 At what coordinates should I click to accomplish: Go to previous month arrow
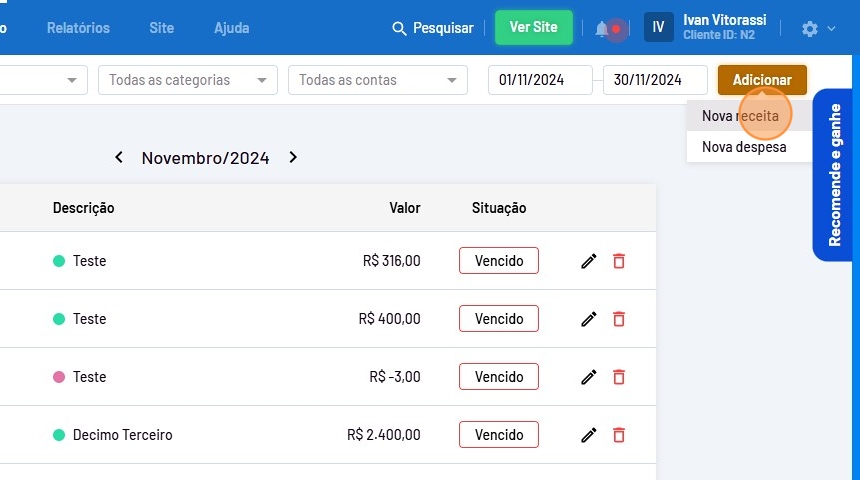point(119,157)
